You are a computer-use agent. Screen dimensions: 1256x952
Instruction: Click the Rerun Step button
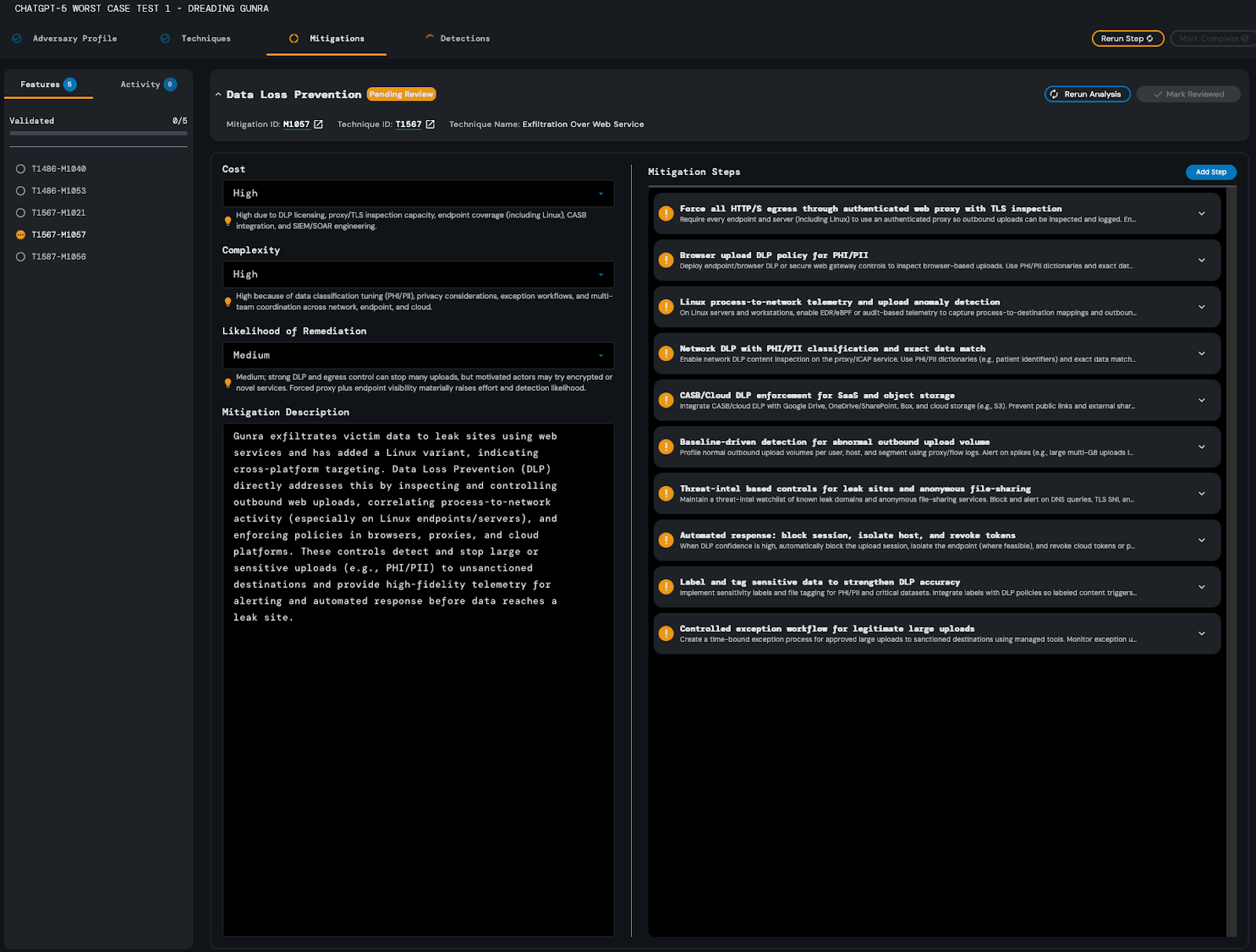(1127, 38)
